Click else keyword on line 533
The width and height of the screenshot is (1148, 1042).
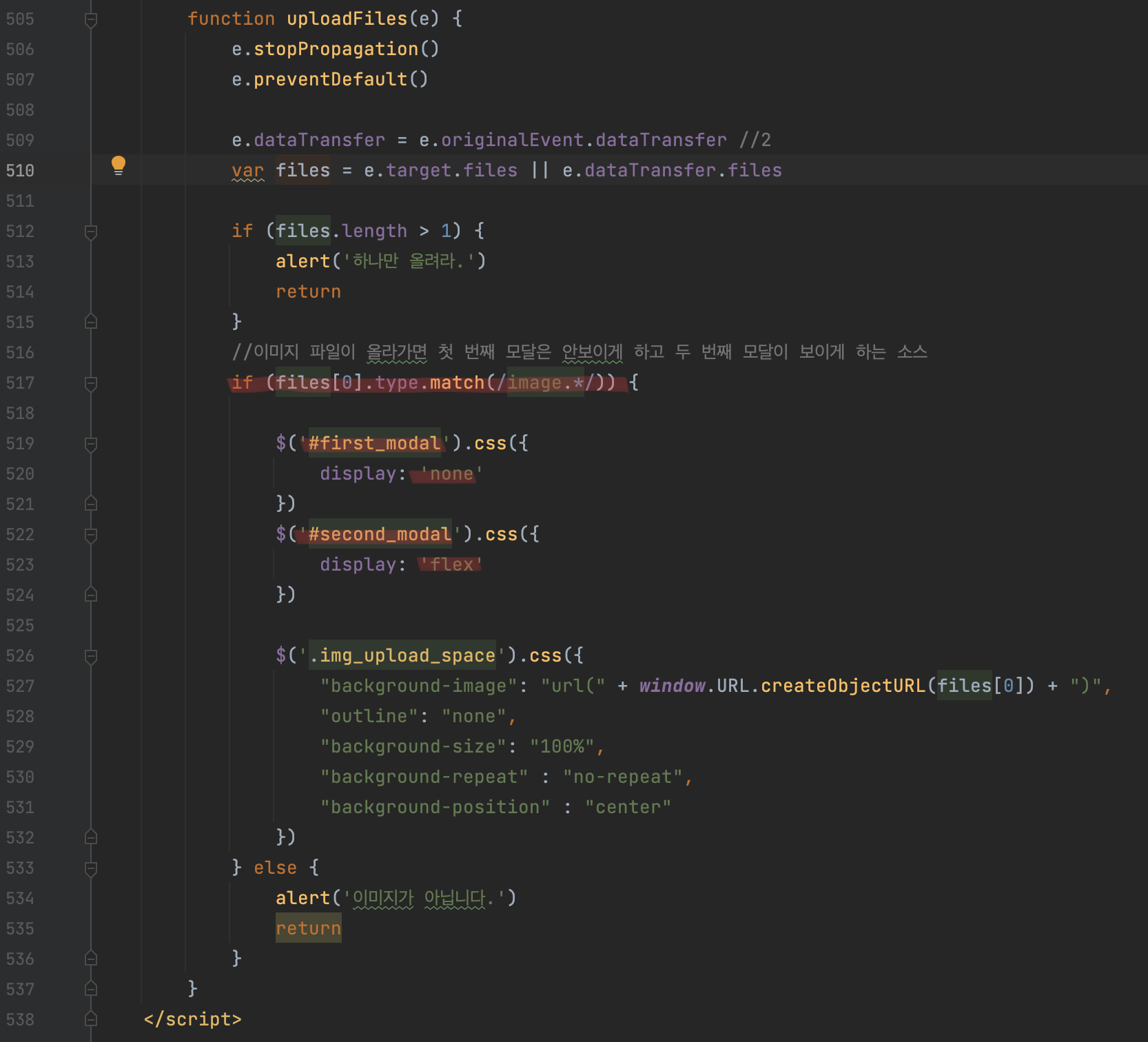coord(276,868)
